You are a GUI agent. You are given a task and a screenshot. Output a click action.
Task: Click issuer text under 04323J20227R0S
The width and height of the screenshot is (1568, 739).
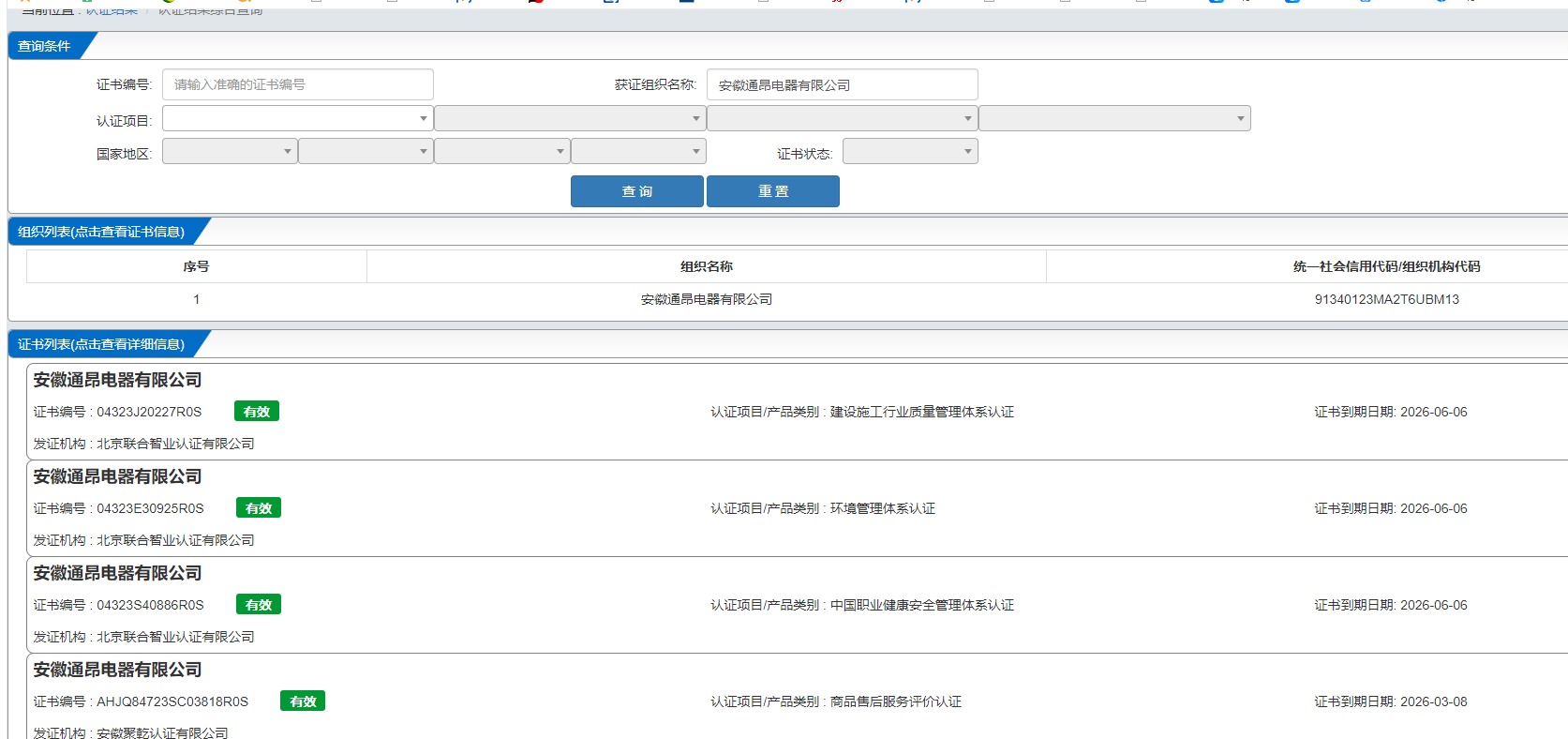coord(175,444)
